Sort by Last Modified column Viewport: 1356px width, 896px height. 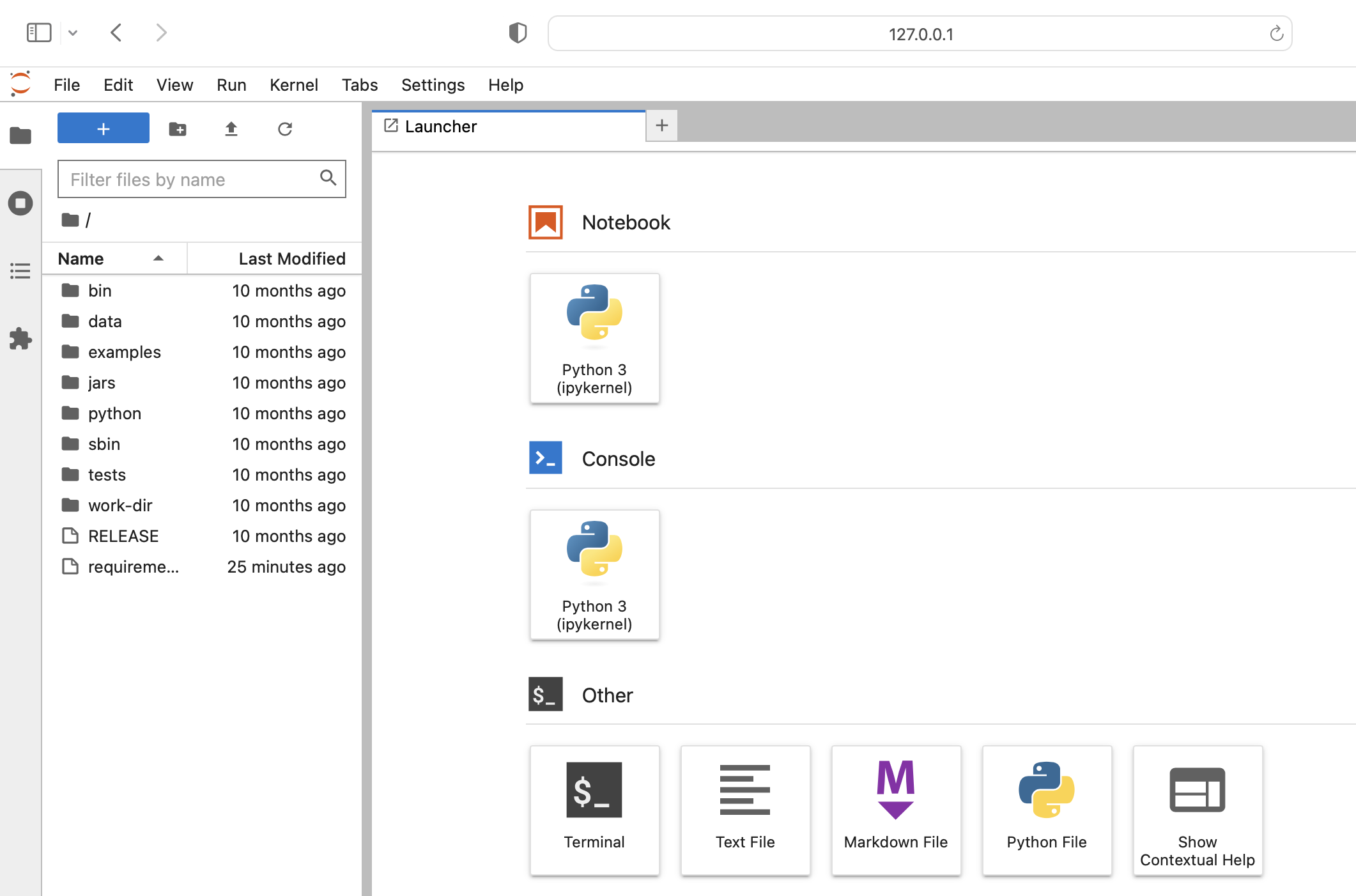pyautogui.click(x=291, y=259)
